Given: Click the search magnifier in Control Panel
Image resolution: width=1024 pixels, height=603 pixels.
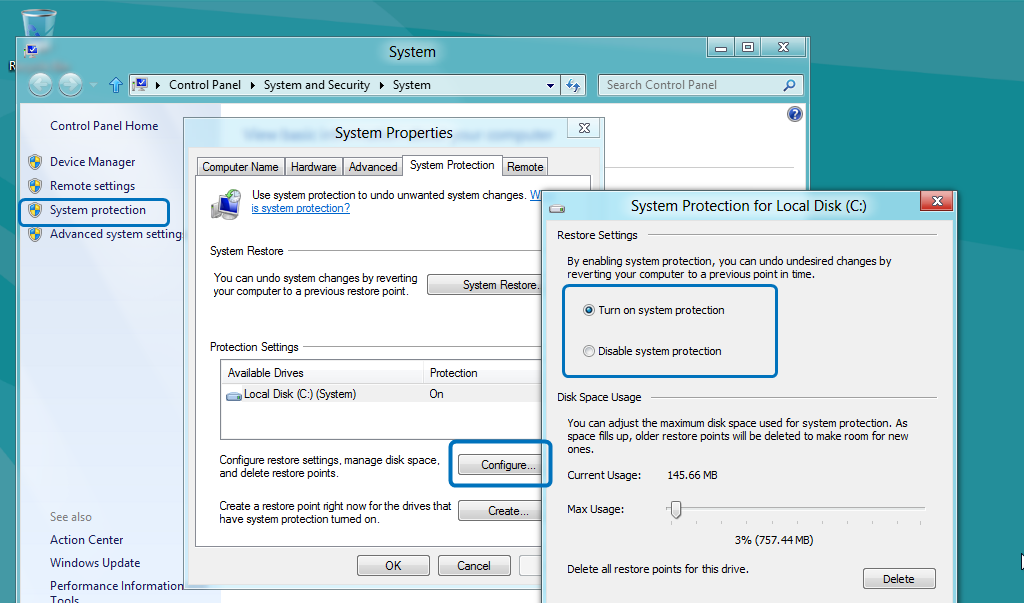Looking at the screenshot, I should coord(789,85).
